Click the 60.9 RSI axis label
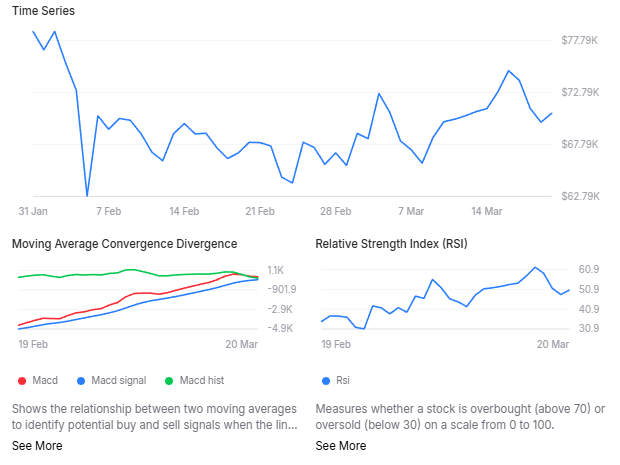The width and height of the screenshot is (620, 465). [x=589, y=270]
